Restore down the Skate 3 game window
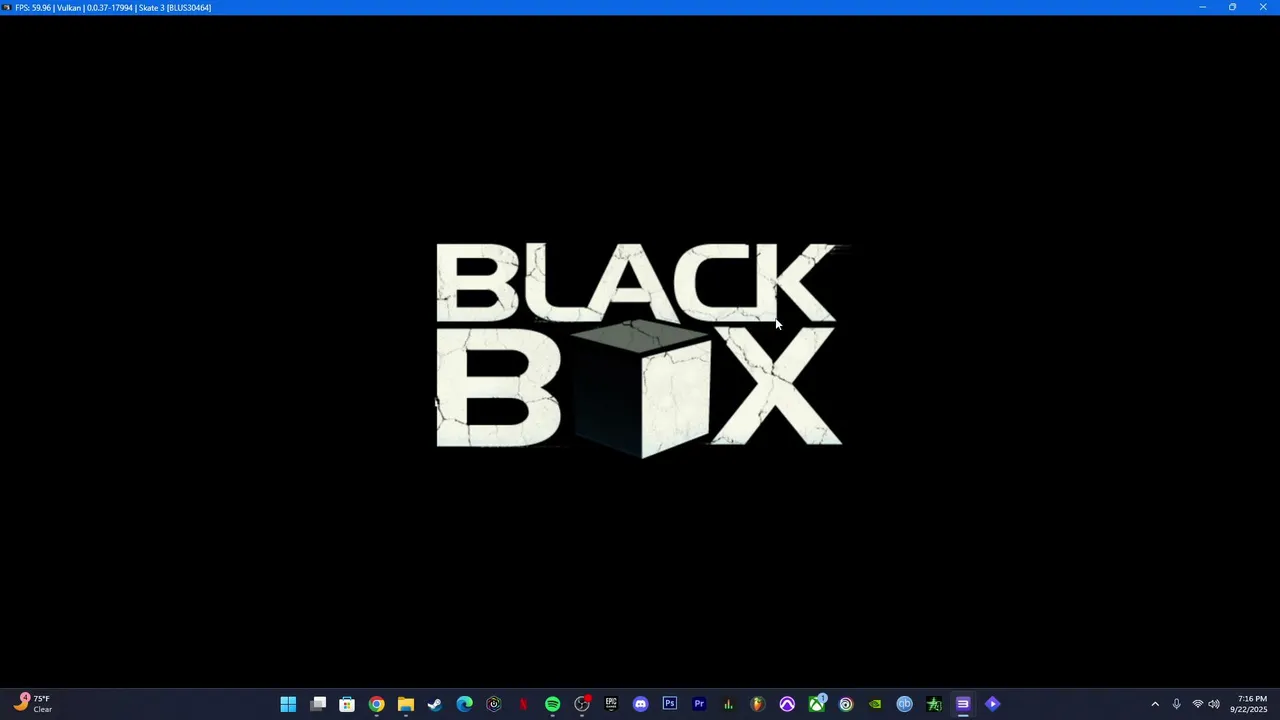This screenshot has height=720, width=1280. (1232, 7)
